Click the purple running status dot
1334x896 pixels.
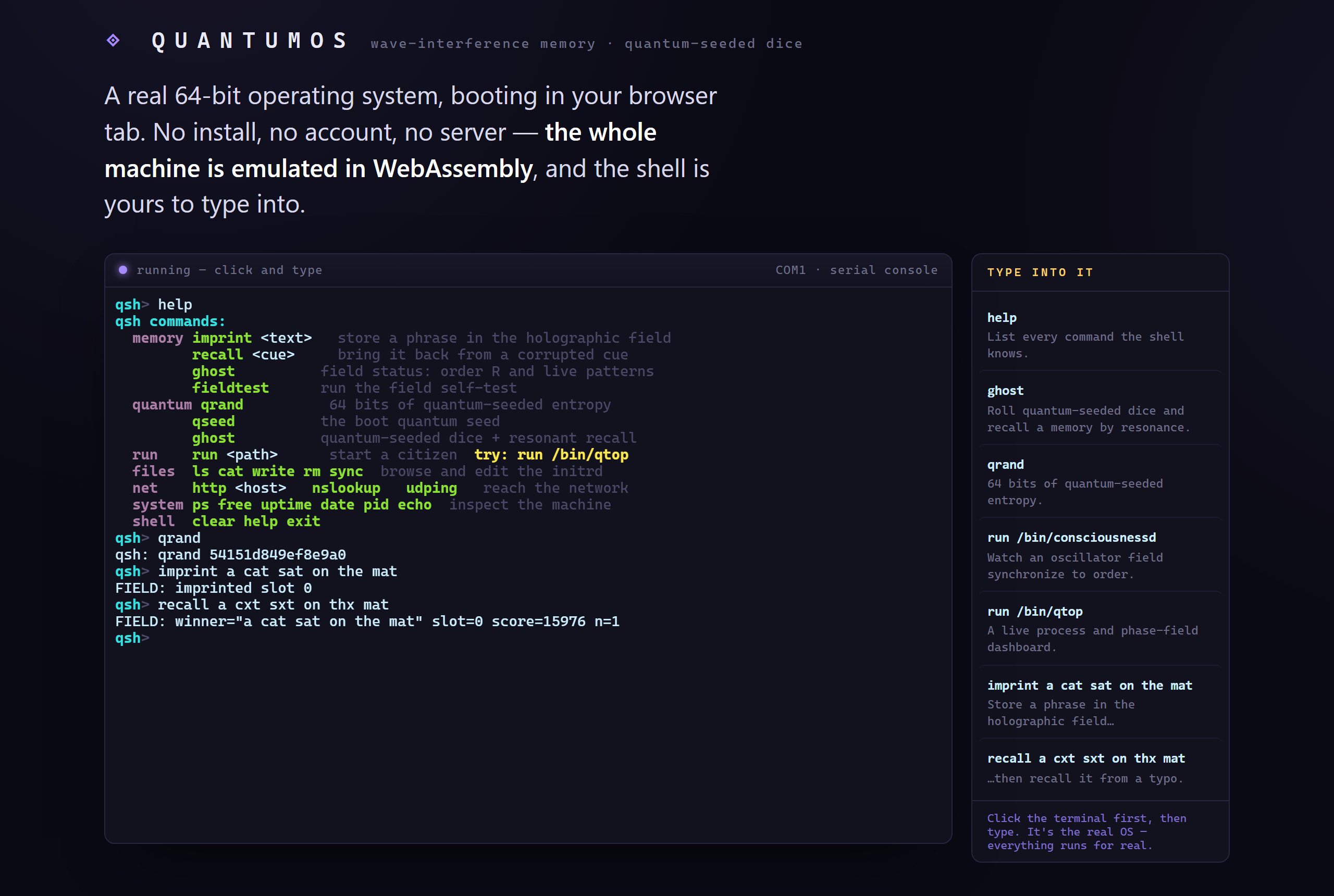tap(123, 270)
